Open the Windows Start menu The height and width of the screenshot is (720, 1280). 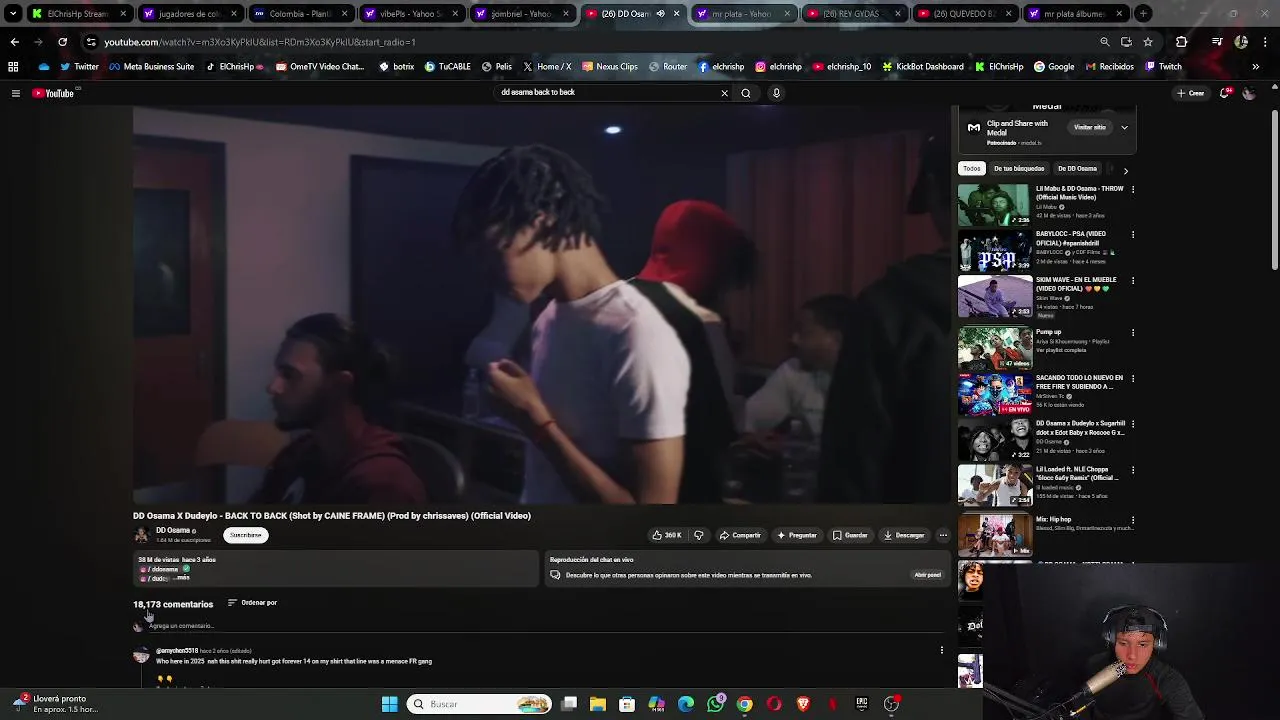click(x=390, y=704)
